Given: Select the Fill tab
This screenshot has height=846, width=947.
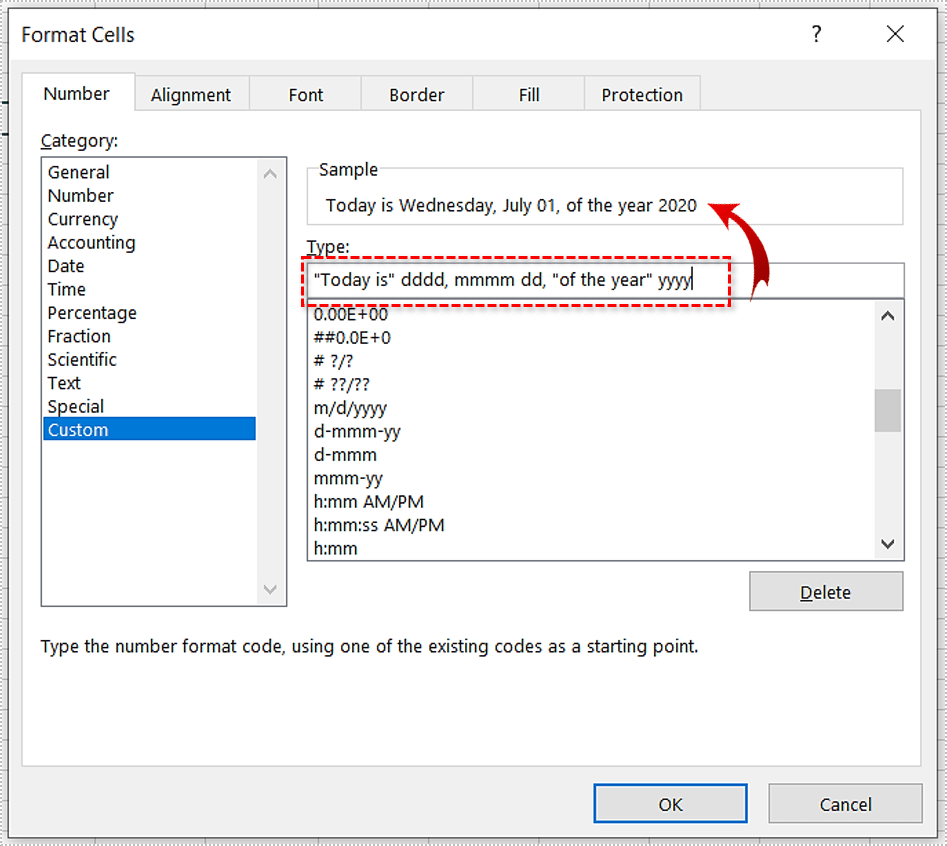Looking at the screenshot, I should point(529,95).
